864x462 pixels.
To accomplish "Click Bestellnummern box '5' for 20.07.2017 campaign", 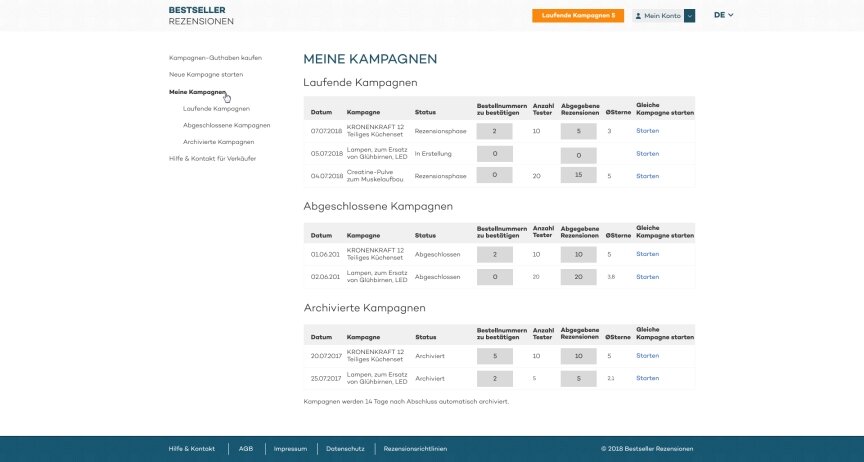I will pyautogui.click(x=494, y=356).
